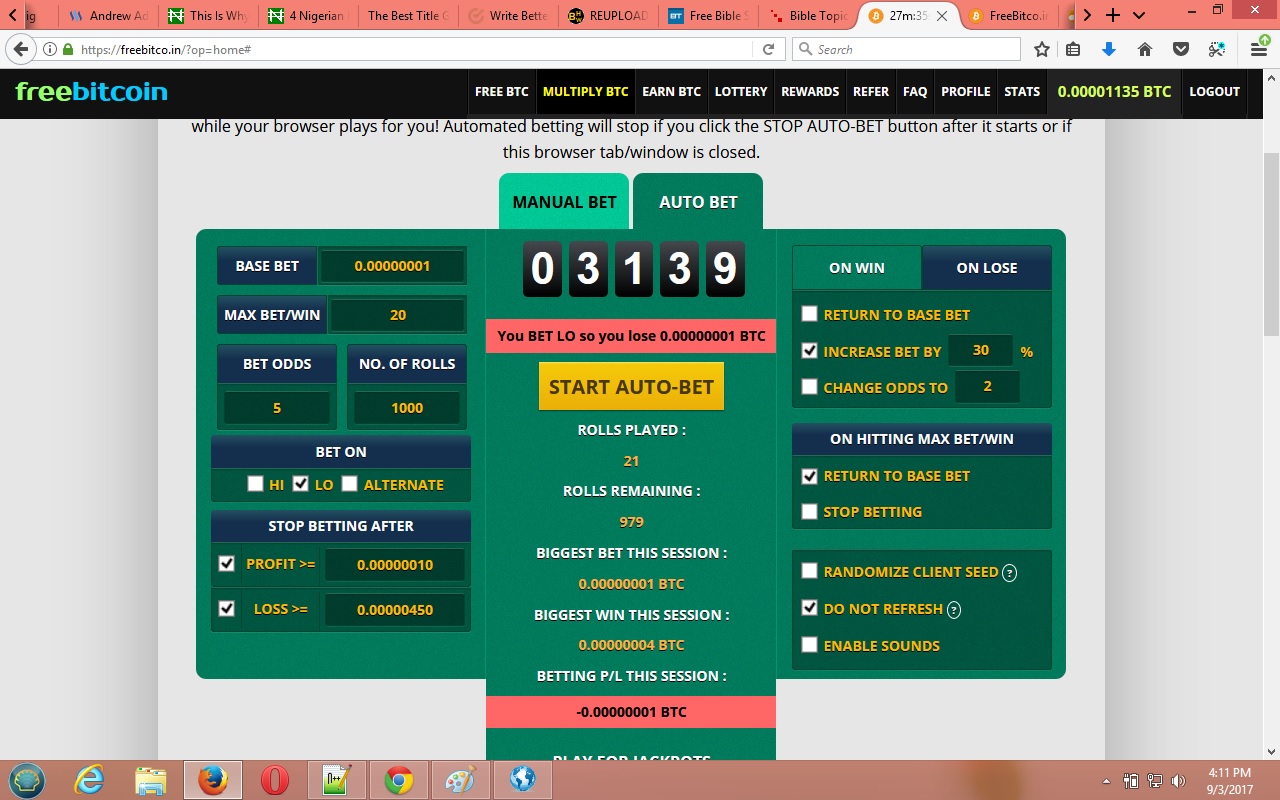This screenshot has height=800, width=1280.
Task: Click the 0.00001135 BTC balance
Action: 1114,91
